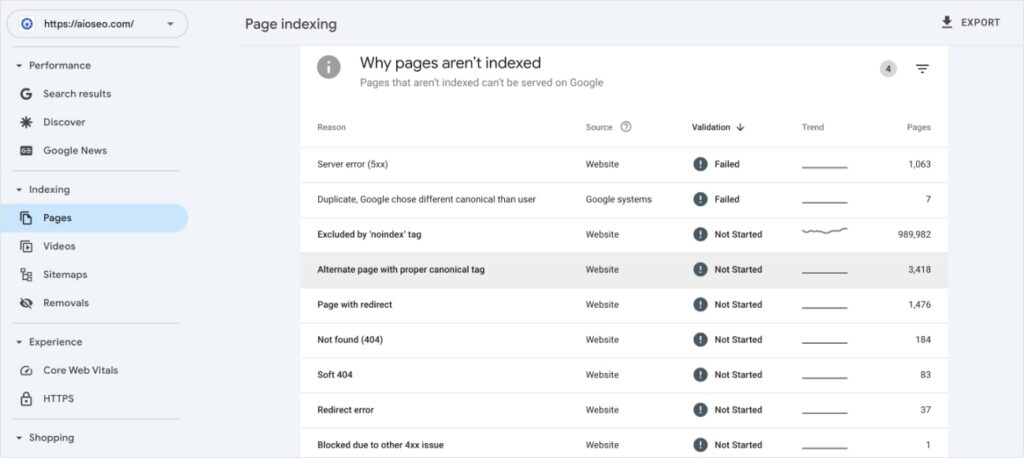The width and height of the screenshot is (1024, 458).
Task: Click the HTTPS padlock icon
Action: click(x=26, y=399)
